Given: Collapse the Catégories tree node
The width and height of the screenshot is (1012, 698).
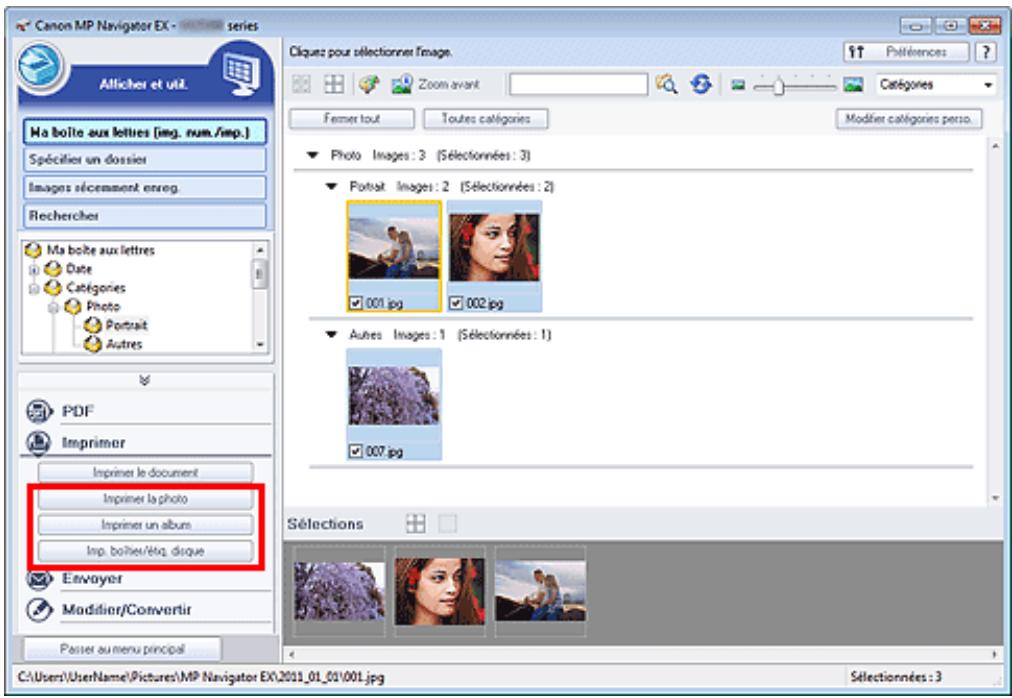Looking at the screenshot, I should 34,288.
